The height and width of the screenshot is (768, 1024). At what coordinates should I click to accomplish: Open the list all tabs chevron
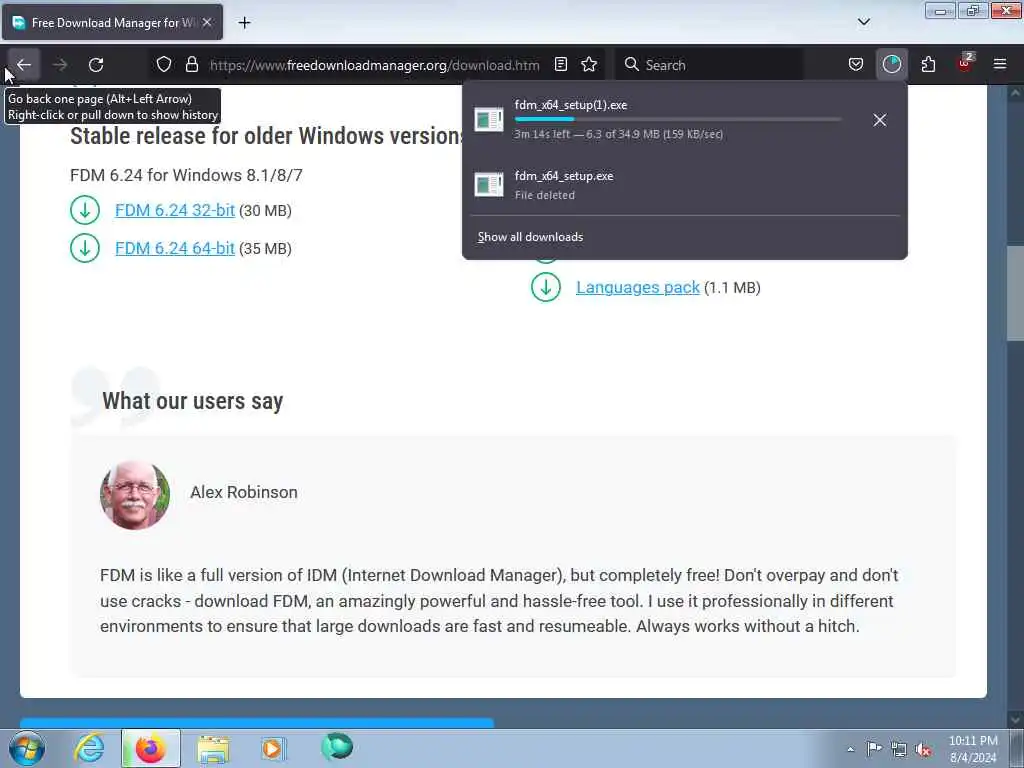(x=863, y=22)
